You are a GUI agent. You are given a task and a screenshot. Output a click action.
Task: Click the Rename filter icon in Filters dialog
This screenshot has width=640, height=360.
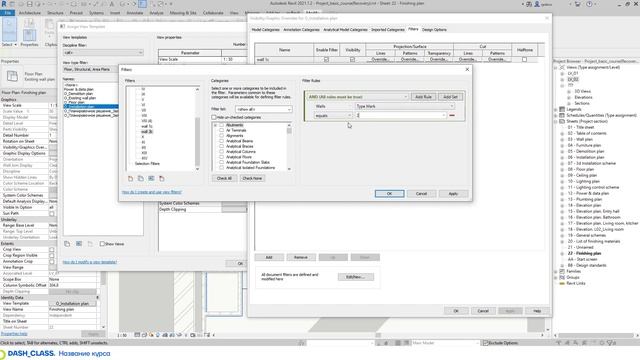coord(151,179)
